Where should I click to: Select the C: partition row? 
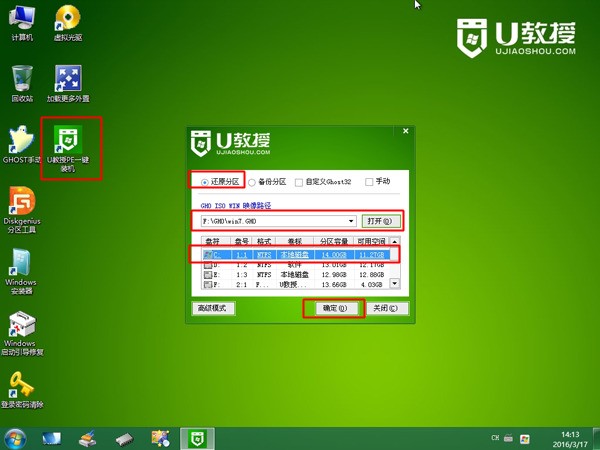[296, 255]
